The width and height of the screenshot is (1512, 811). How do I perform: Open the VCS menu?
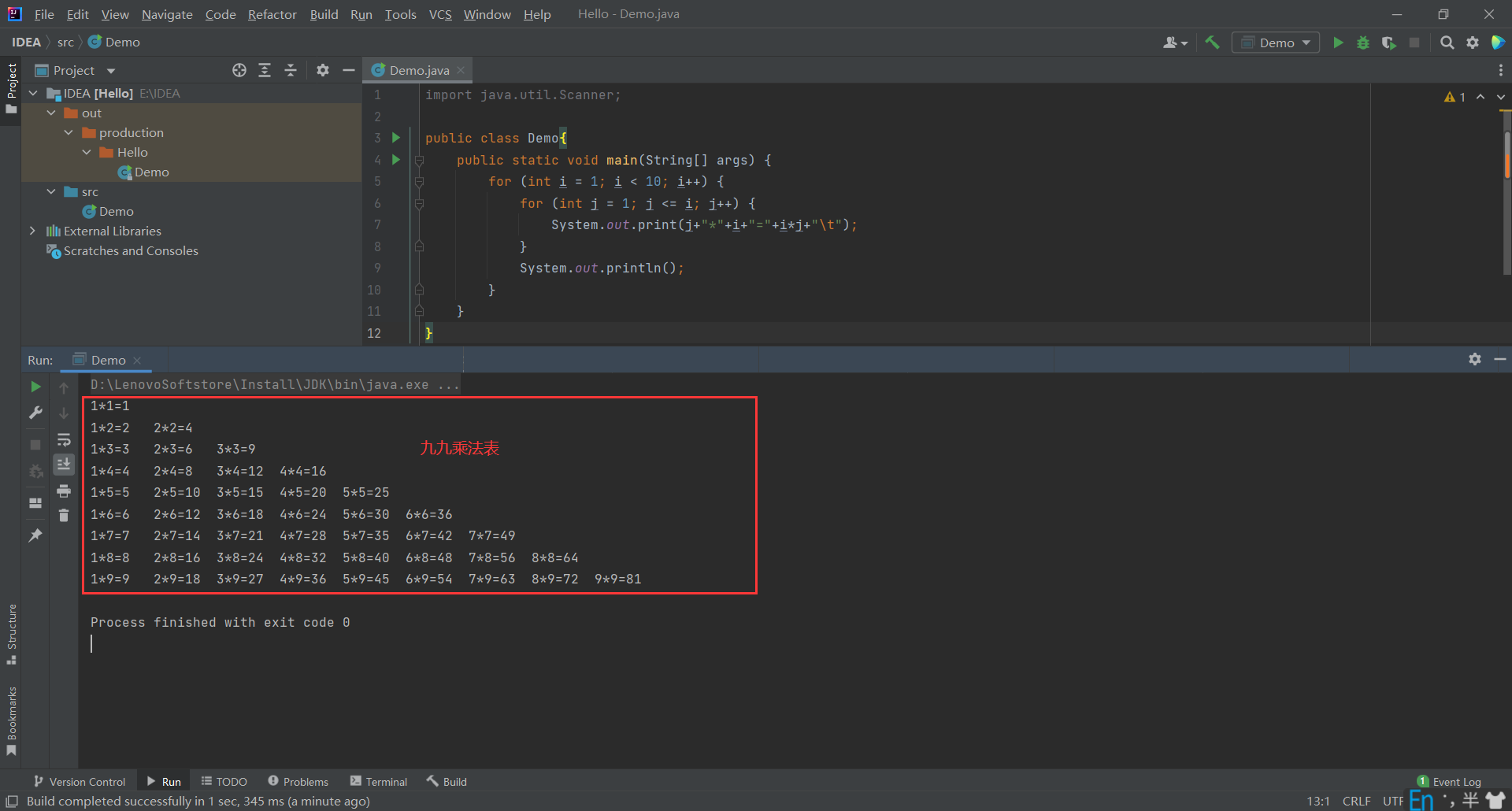click(440, 14)
